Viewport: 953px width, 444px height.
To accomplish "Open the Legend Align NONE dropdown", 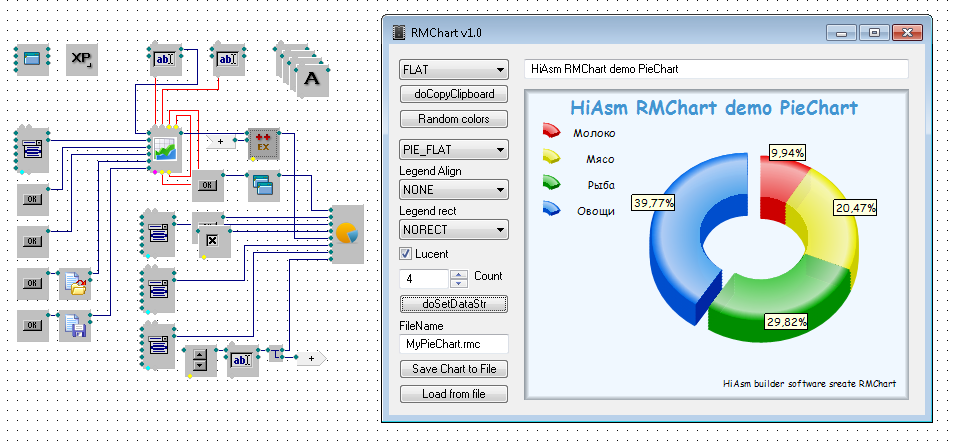I will point(453,189).
